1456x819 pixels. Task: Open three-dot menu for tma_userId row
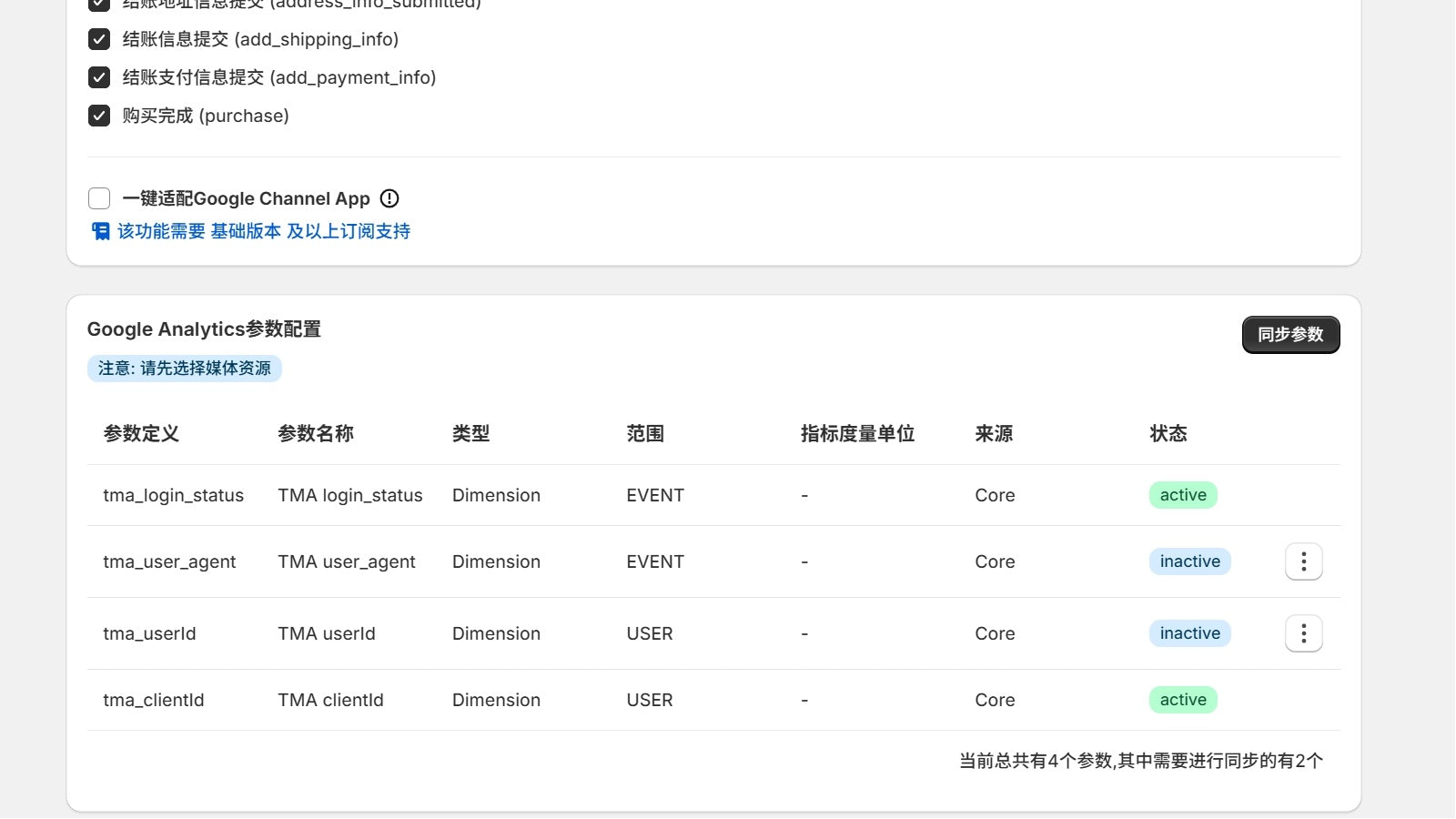point(1303,633)
